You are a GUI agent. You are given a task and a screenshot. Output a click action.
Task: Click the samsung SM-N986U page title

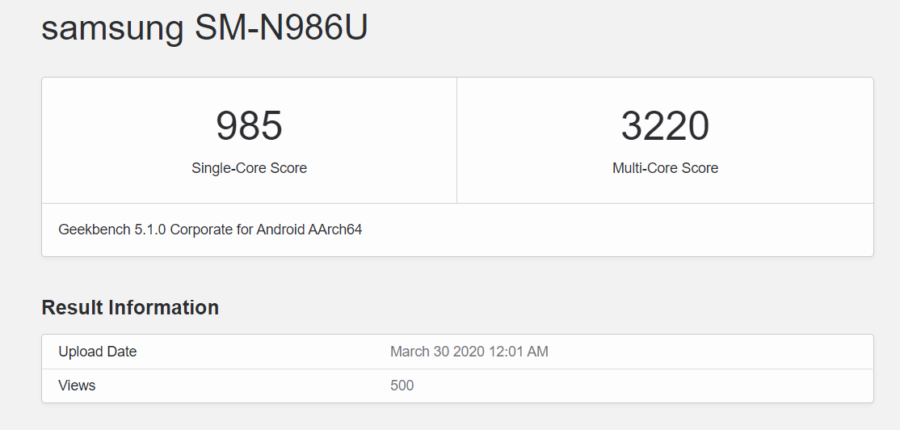[x=205, y=28]
